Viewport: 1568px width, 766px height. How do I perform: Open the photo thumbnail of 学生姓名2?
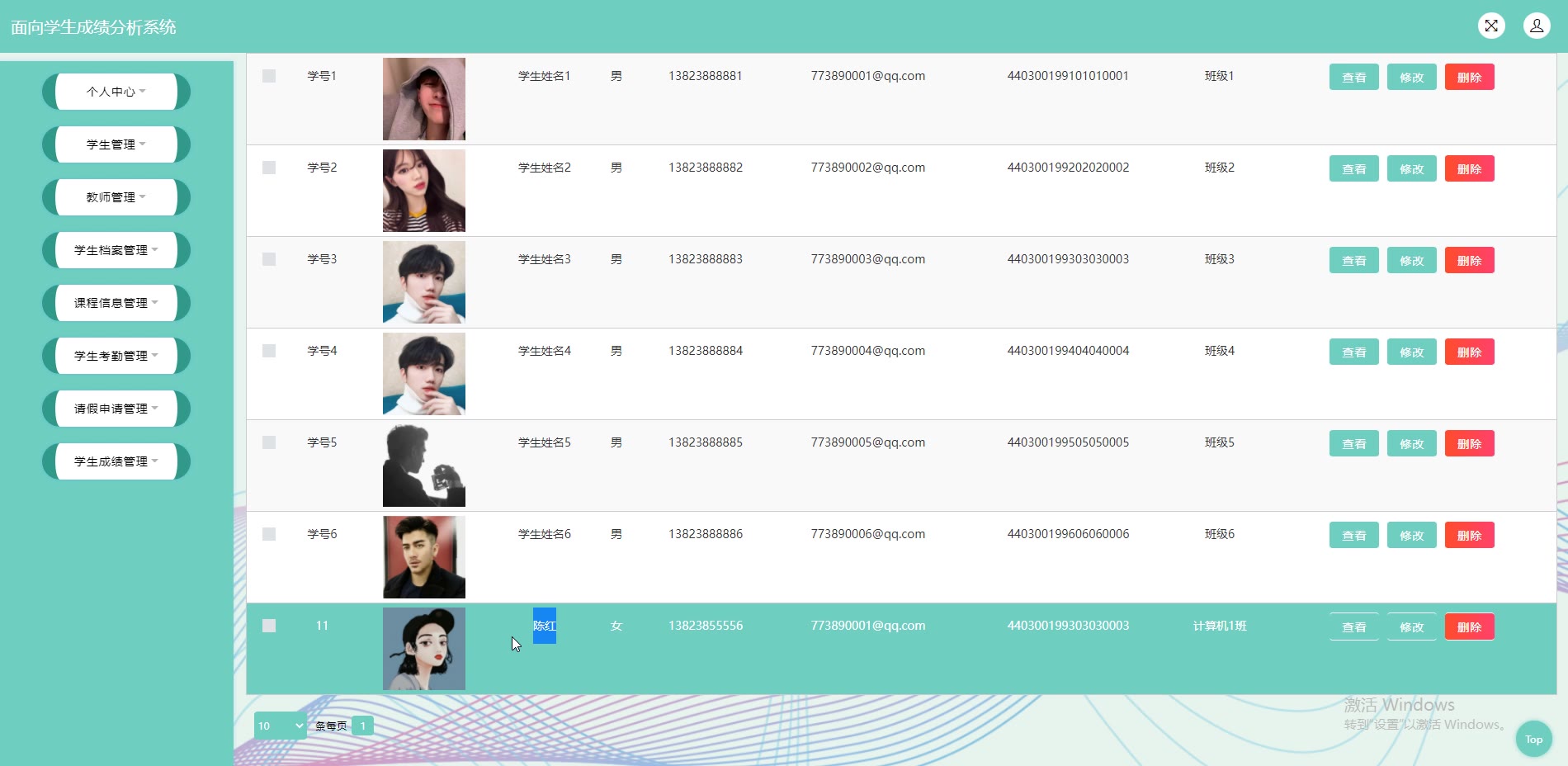[x=424, y=191]
